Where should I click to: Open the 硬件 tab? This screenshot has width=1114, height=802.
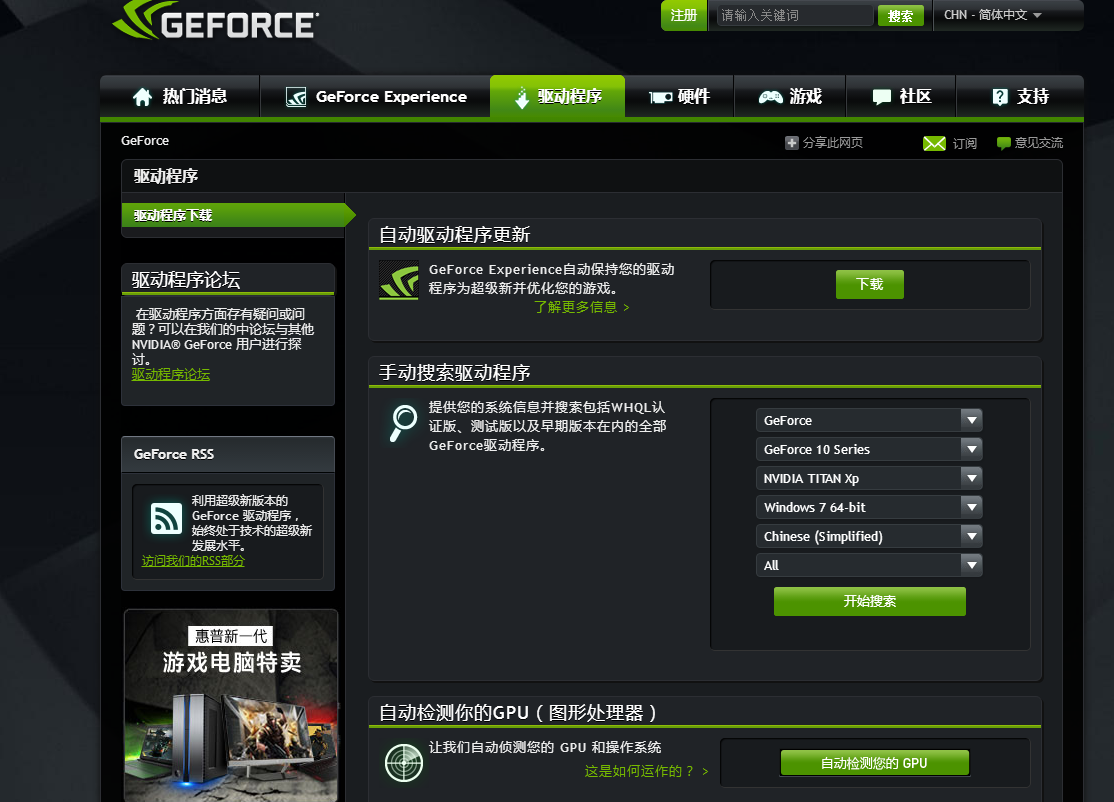[679, 97]
